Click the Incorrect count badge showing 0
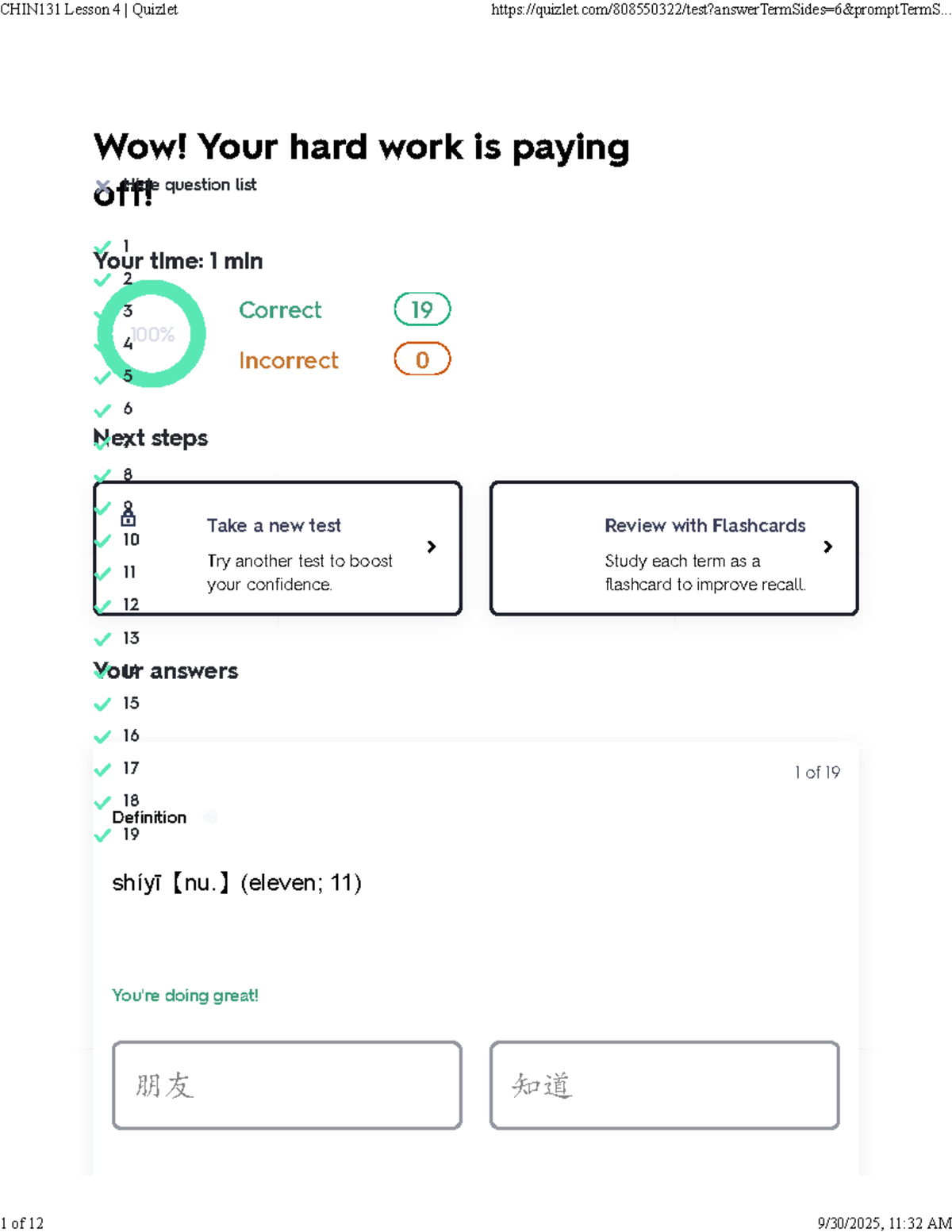Viewport: 952px width, 1232px height. pyautogui.click(x=422, y=359)
